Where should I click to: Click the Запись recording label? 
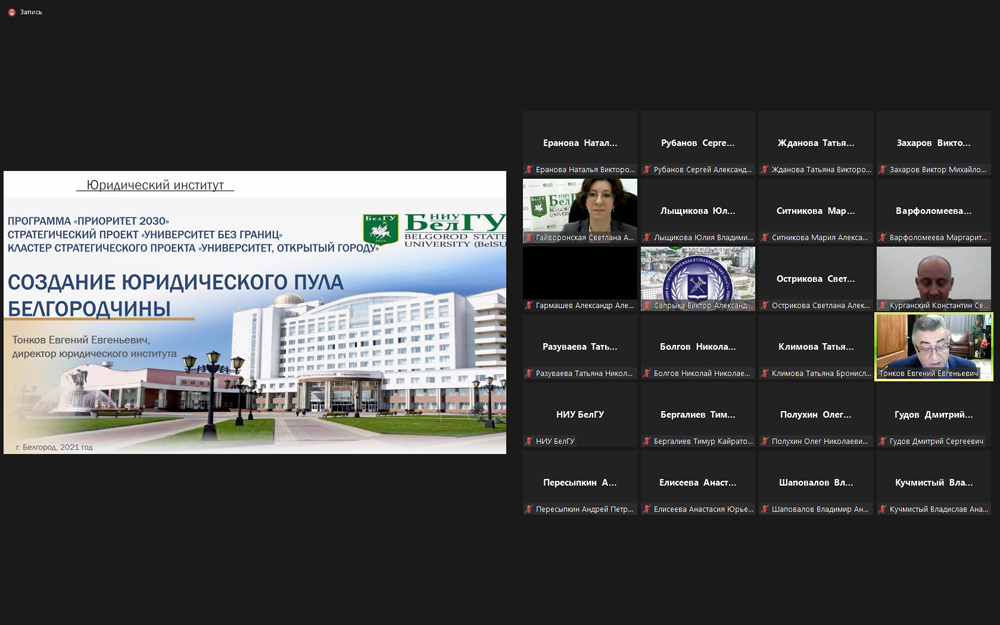click(31, 12)
